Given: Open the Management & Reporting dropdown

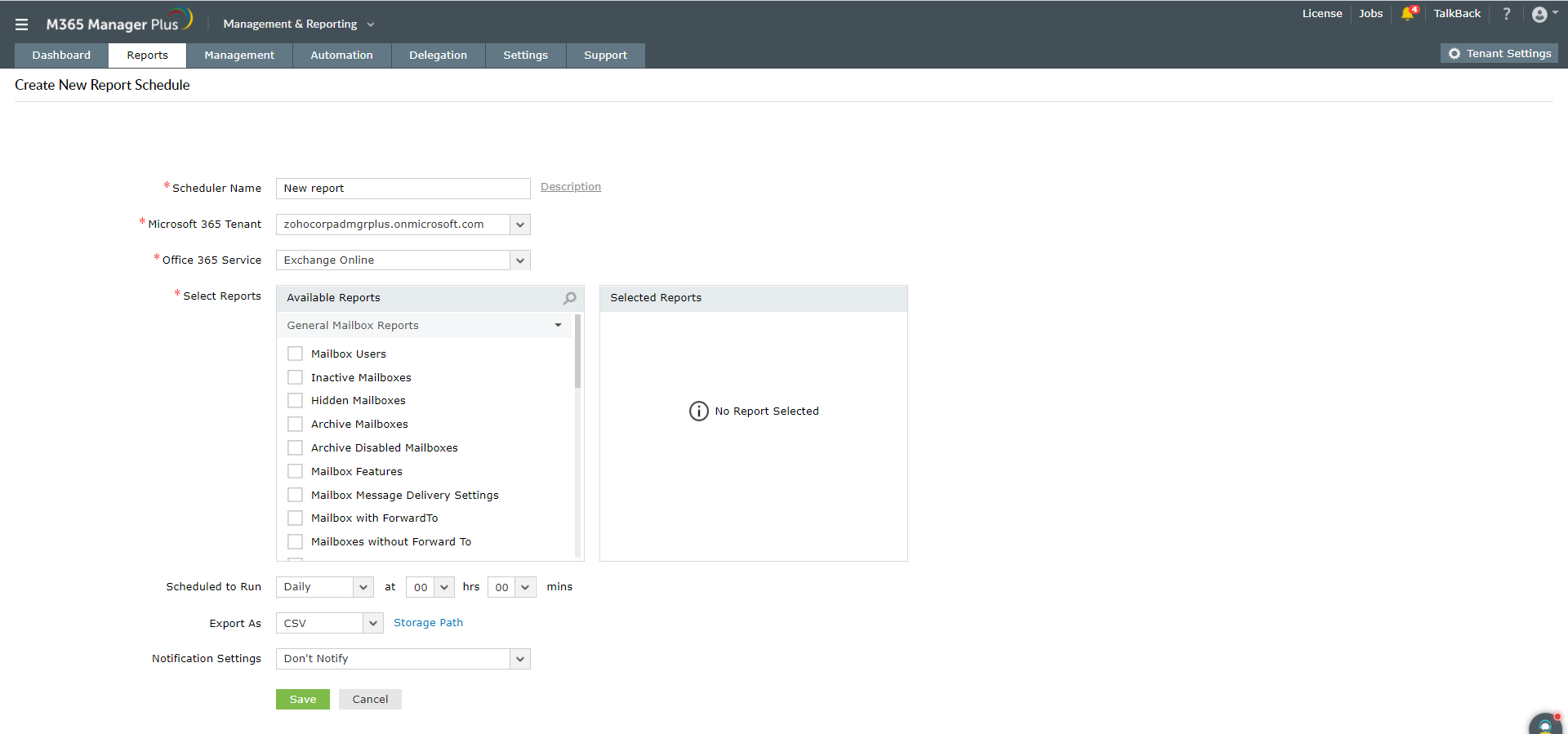Looking at the screenshot, I should click(x=298, y=24).
